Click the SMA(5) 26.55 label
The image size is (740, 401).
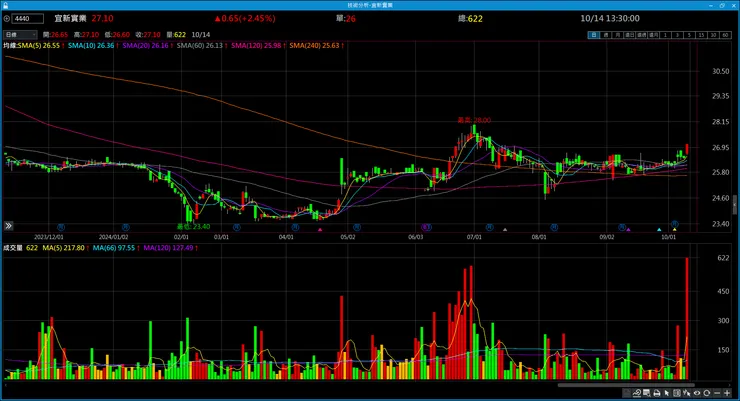tap(41, 46)
